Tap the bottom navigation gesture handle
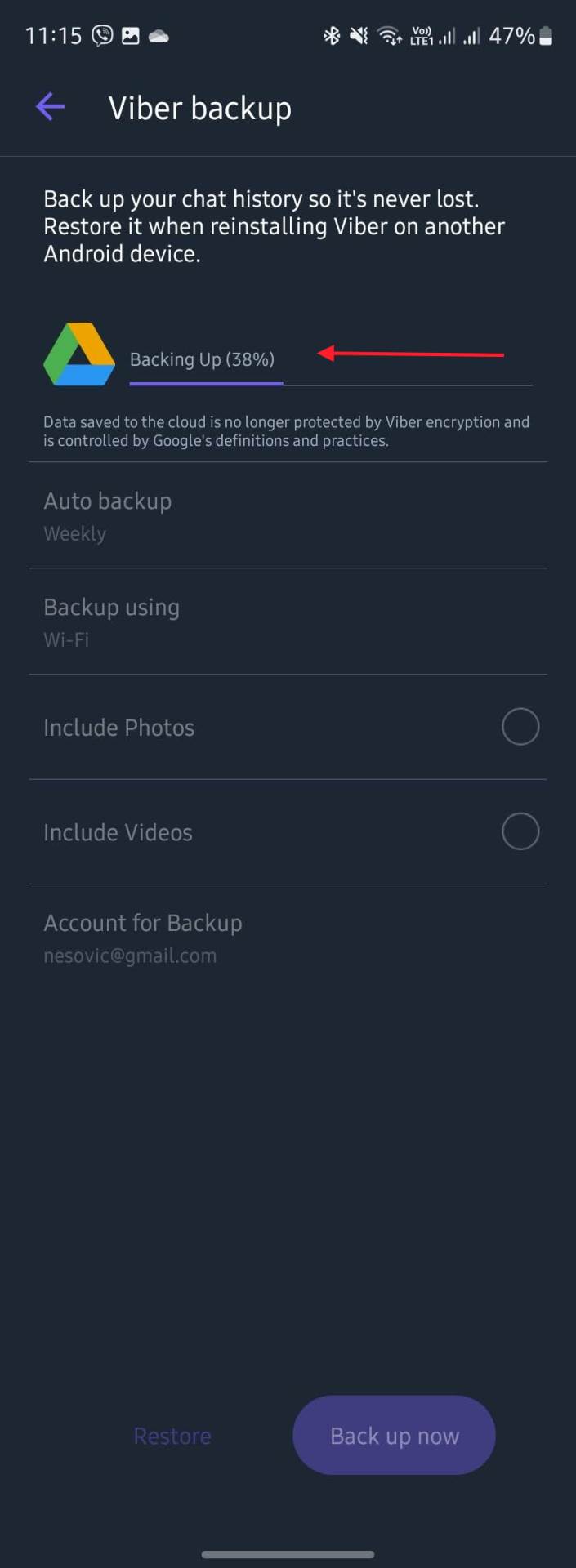 point(288,1554)
